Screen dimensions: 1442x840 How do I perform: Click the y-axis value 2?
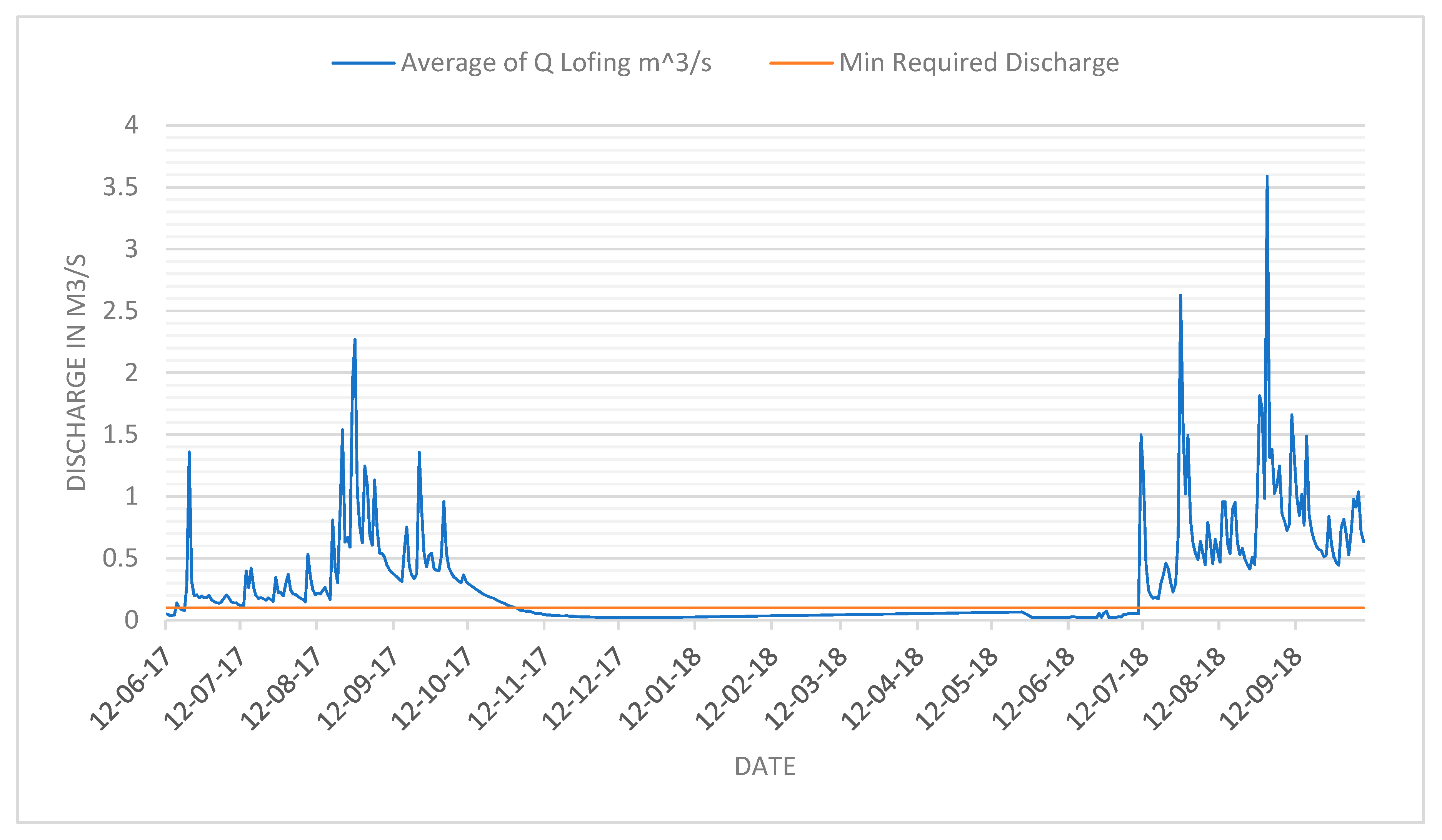click(132, 373)
